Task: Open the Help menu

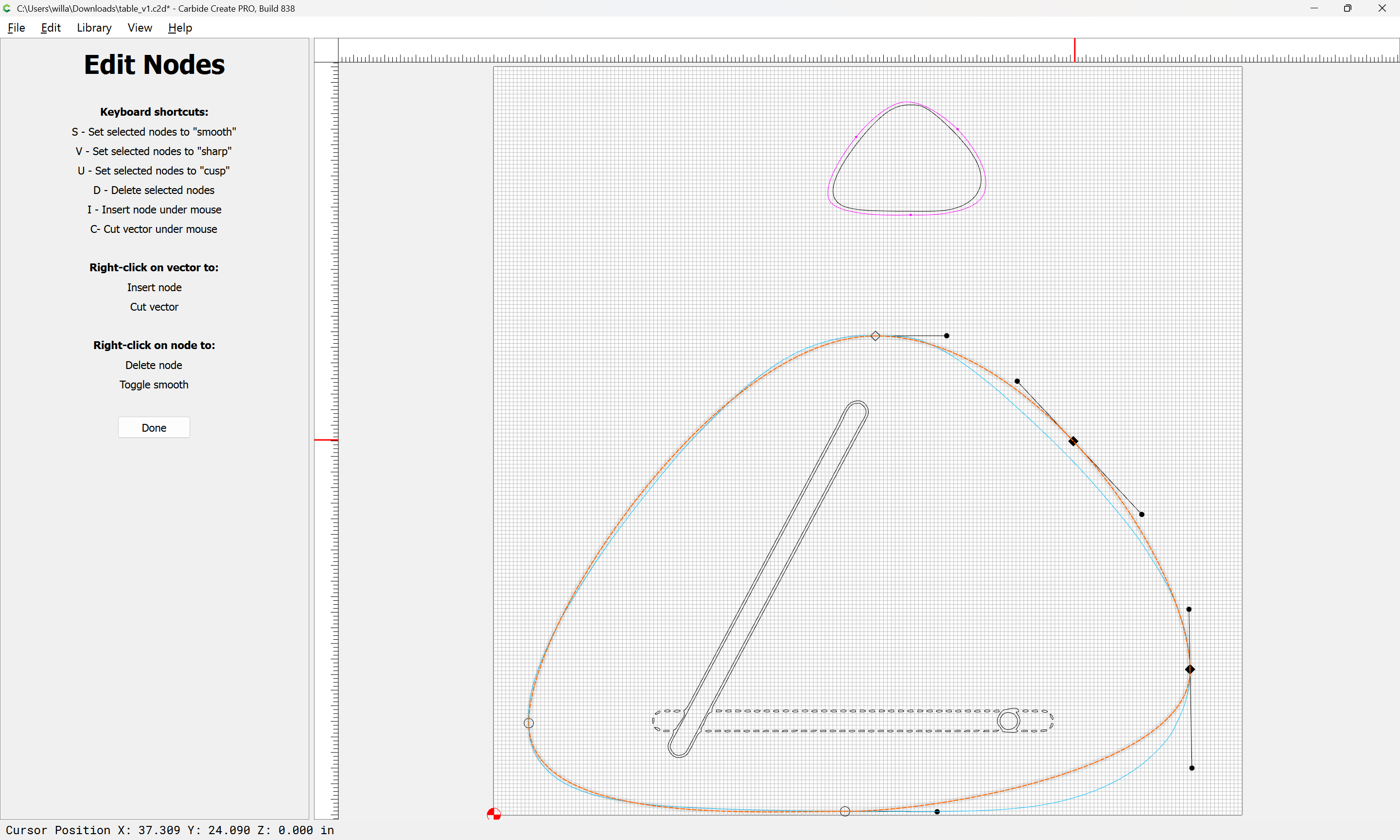Action: (180, 28)
